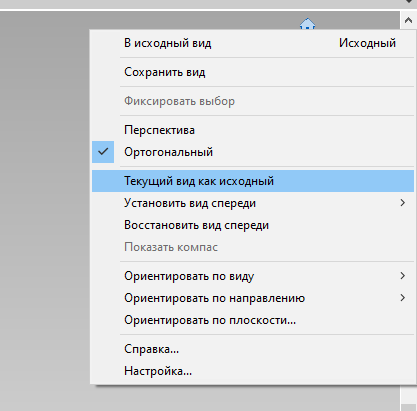This screenshot has width=417, height=411.
Task: Click the ViewCube home icon
Action: tap(307, 24)
